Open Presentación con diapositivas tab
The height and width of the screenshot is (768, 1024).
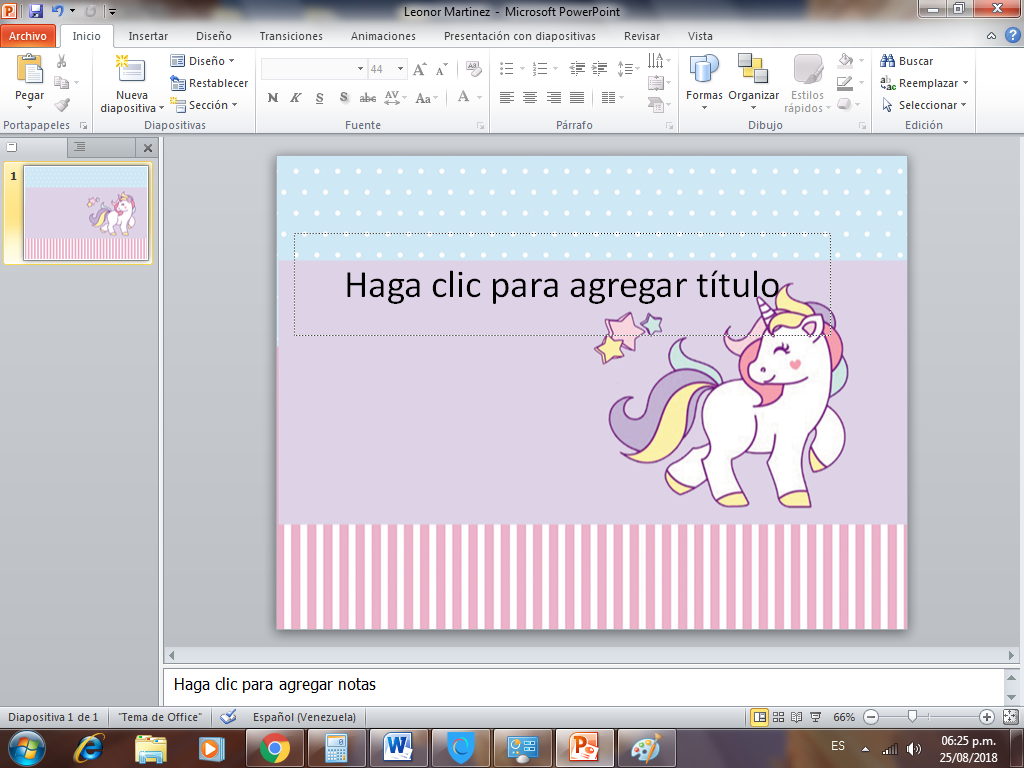tap(519, 36)
